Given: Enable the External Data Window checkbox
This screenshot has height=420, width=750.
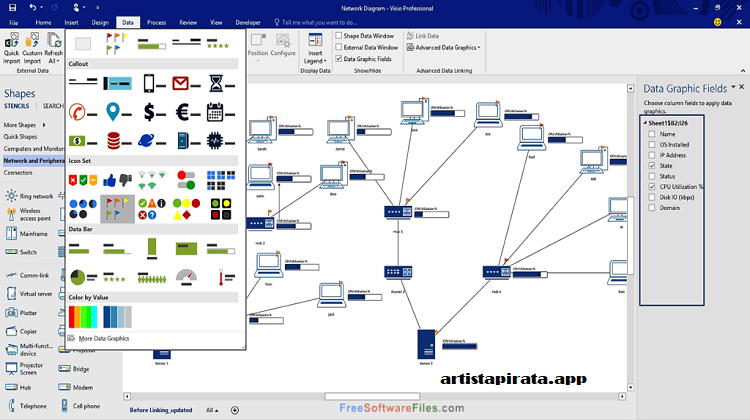Looking at the screenshot, I should coord(339,47).
